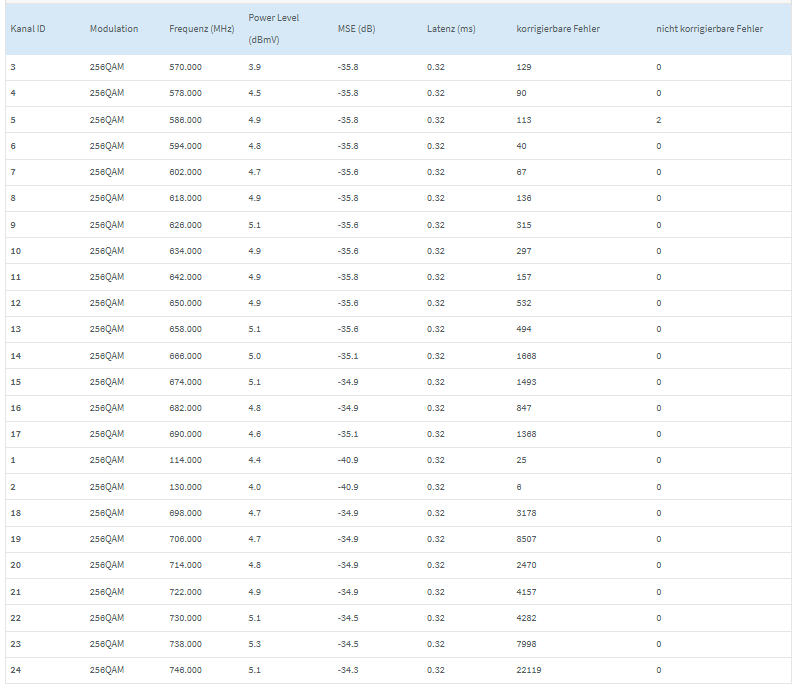Click correctable errors value 7998
801x691 pixels.
[526, 644]
